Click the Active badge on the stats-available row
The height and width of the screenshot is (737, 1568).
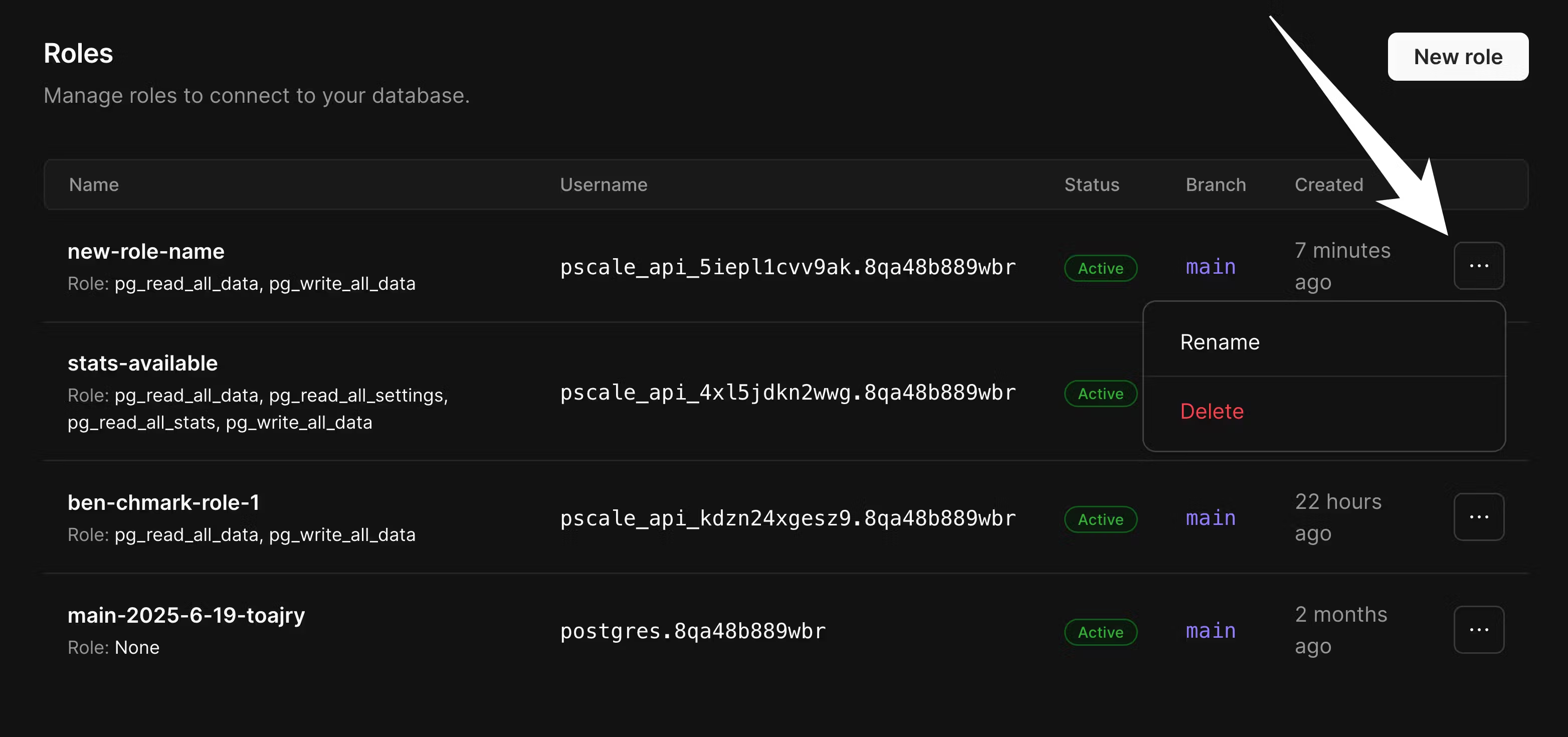1100,394
